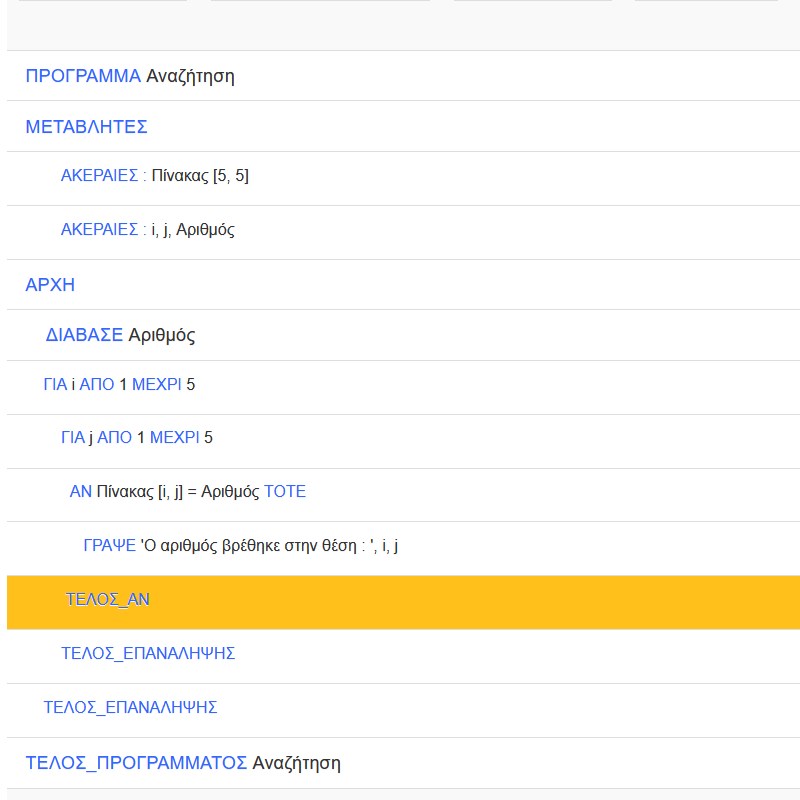Click the 'ΓΡΑΨΕ' output statement line
The height and width of the screenshot is (800, 800).
(403, 549)
